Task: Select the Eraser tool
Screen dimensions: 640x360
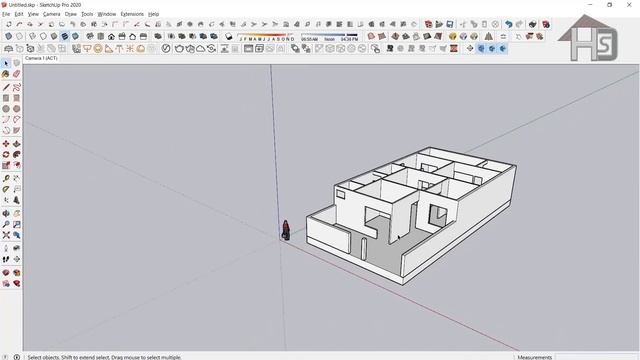Action: point(16,74)
